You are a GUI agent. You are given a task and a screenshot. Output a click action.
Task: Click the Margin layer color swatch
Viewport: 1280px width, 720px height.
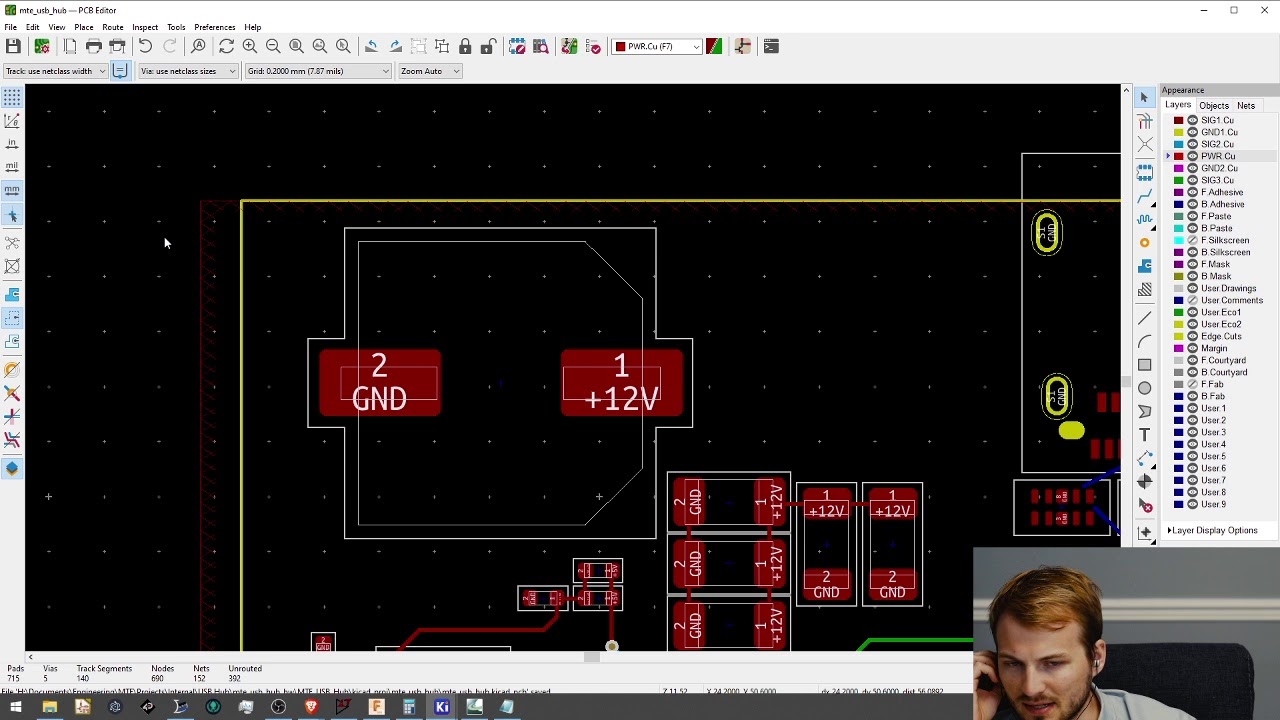click(1178, 348)
